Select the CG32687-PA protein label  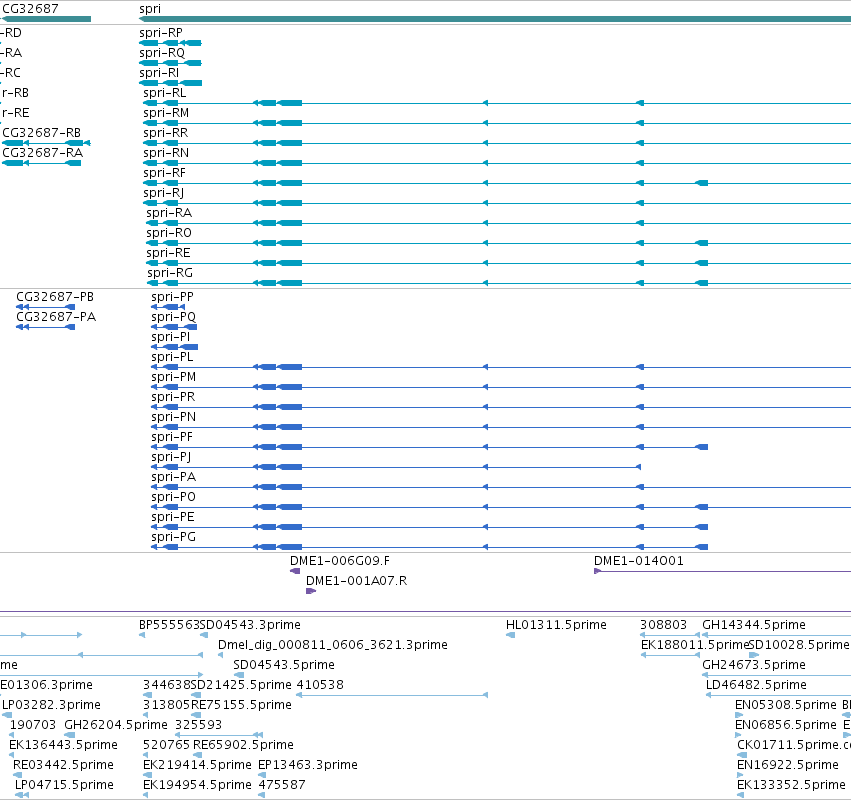click(56, 317)
